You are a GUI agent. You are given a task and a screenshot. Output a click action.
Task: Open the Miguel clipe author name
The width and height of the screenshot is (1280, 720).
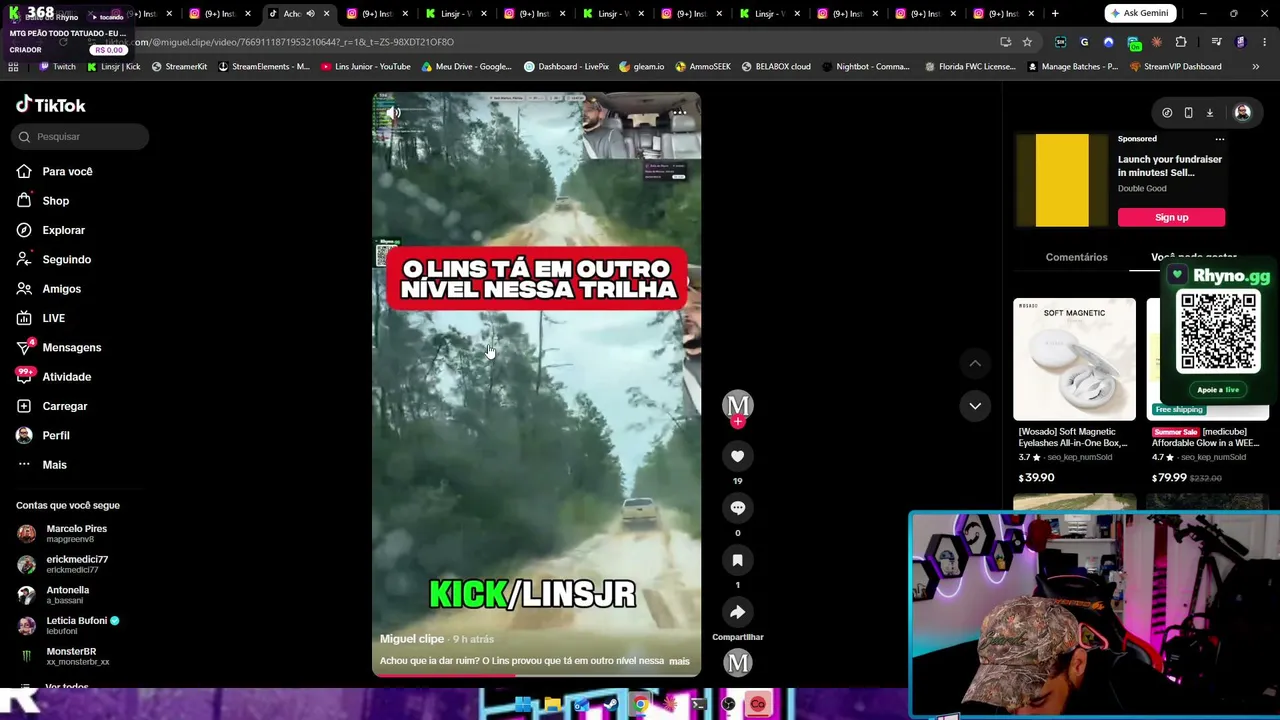[x=411, y=639]
